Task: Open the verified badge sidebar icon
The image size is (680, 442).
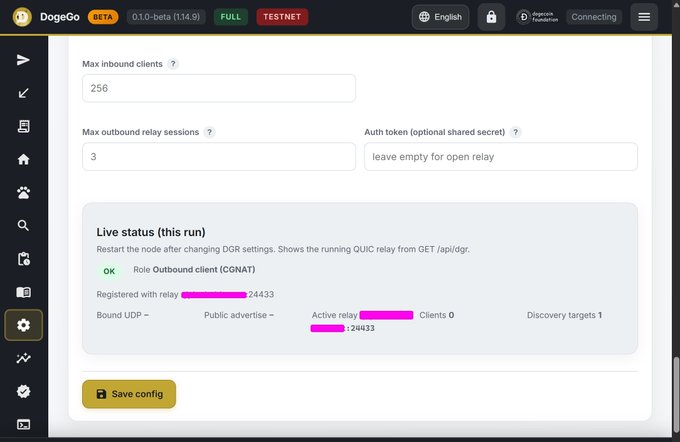Action: [23, 391]
